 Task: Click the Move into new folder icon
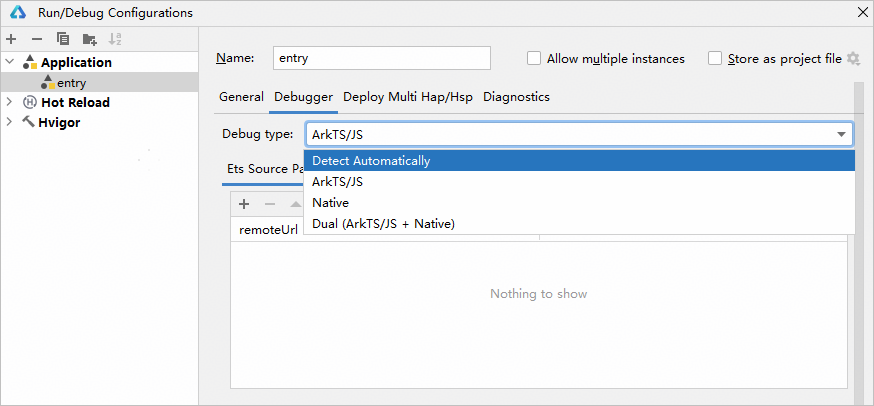coord(89,39)
